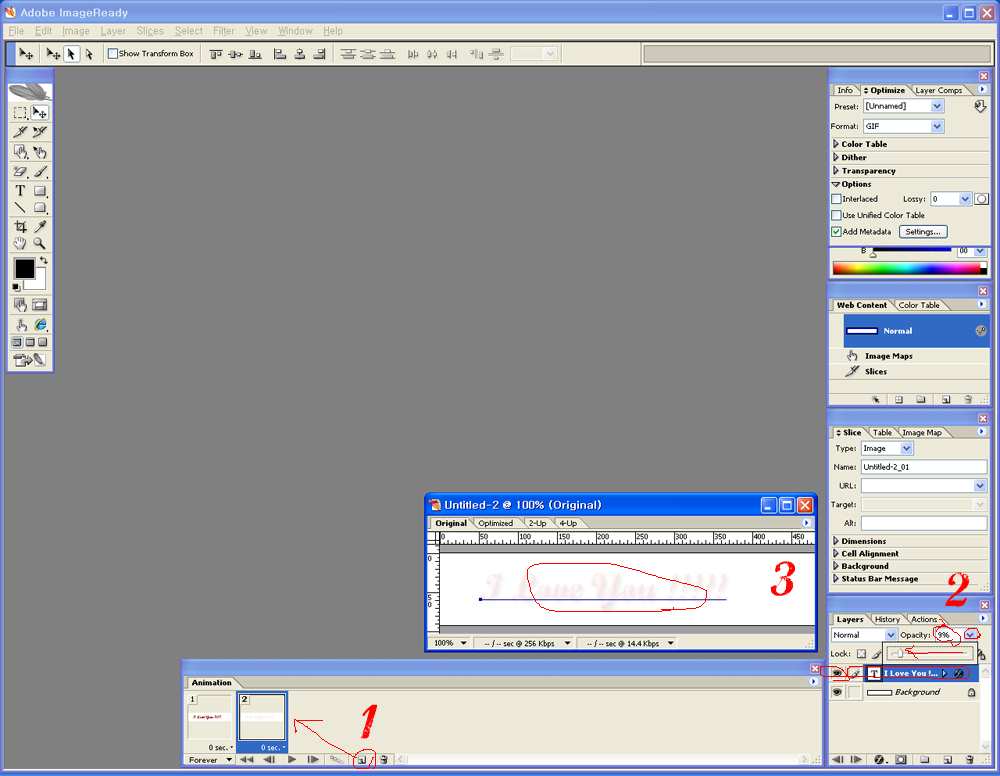Screen dimensions: 1000x776
Task: Click the Settings... button
Action: point(923,231)
